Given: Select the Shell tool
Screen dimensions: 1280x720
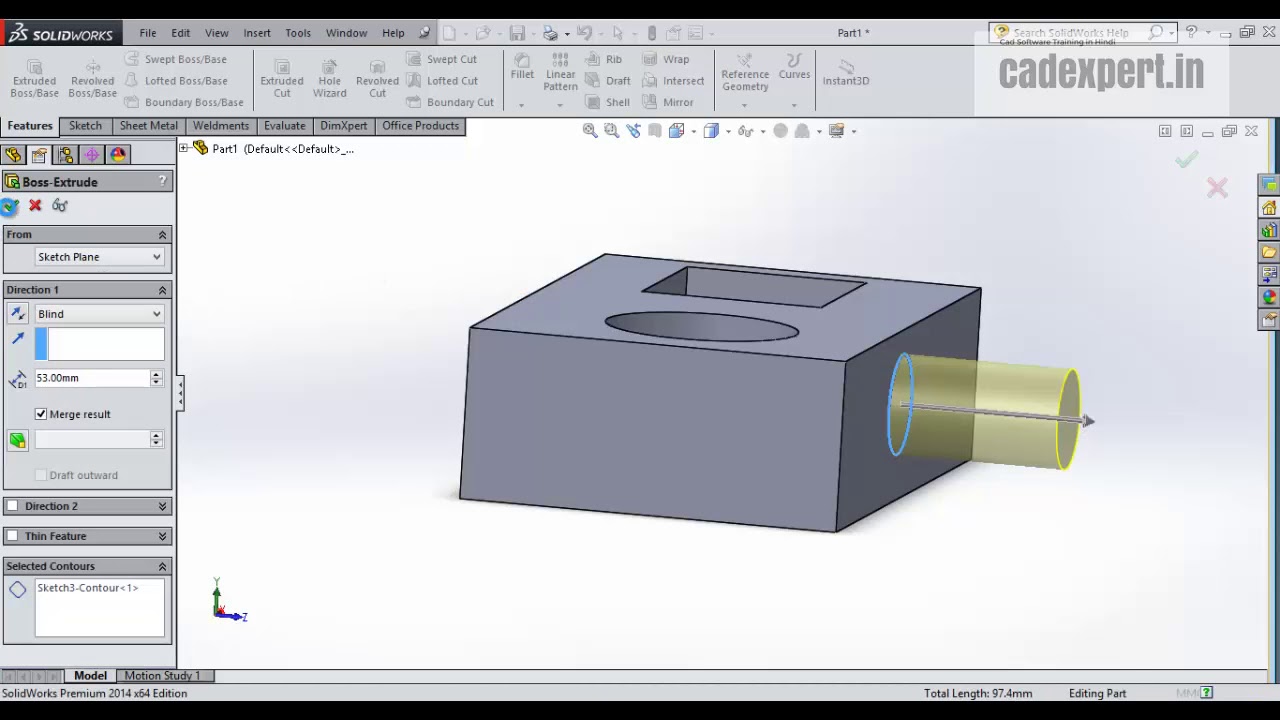Looking at the screenshot, I should click(608, 102).
